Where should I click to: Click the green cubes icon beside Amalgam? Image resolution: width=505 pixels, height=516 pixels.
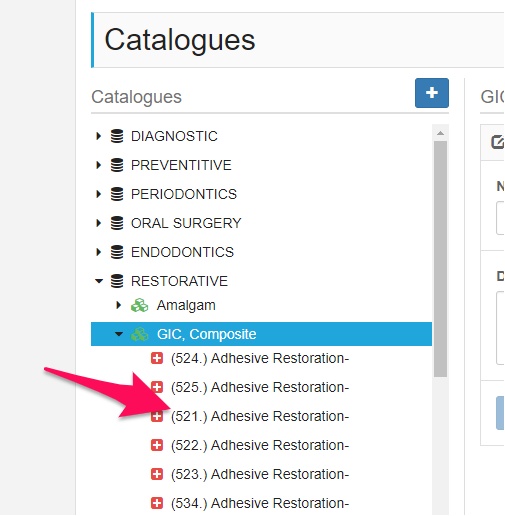(x=139, y=305)
